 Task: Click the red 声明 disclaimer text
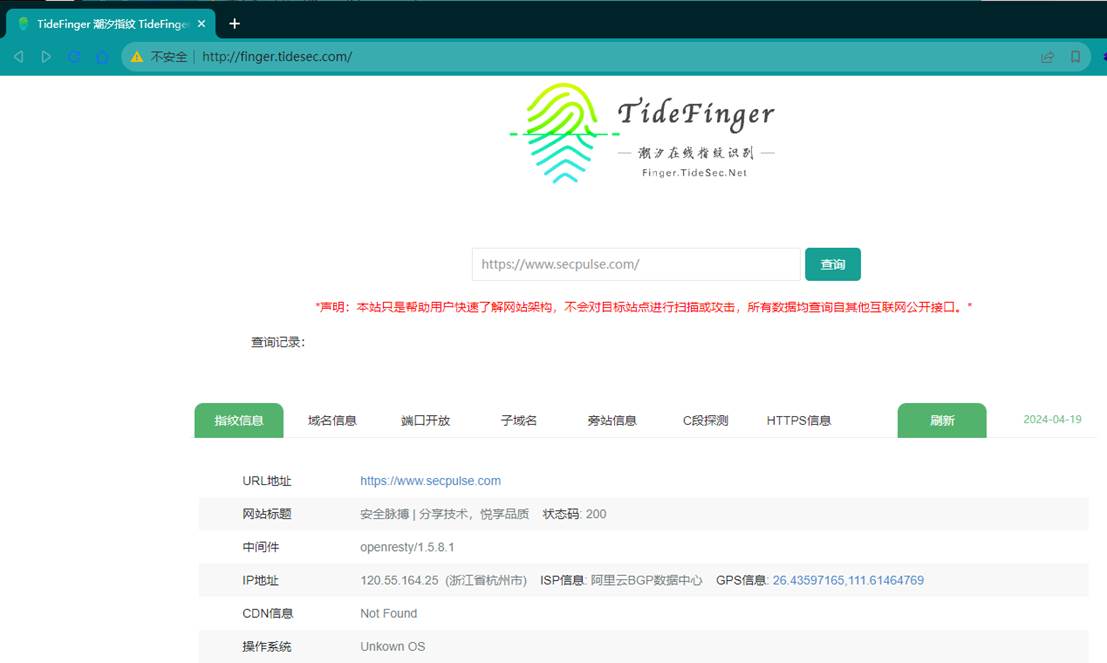[643, 307]
